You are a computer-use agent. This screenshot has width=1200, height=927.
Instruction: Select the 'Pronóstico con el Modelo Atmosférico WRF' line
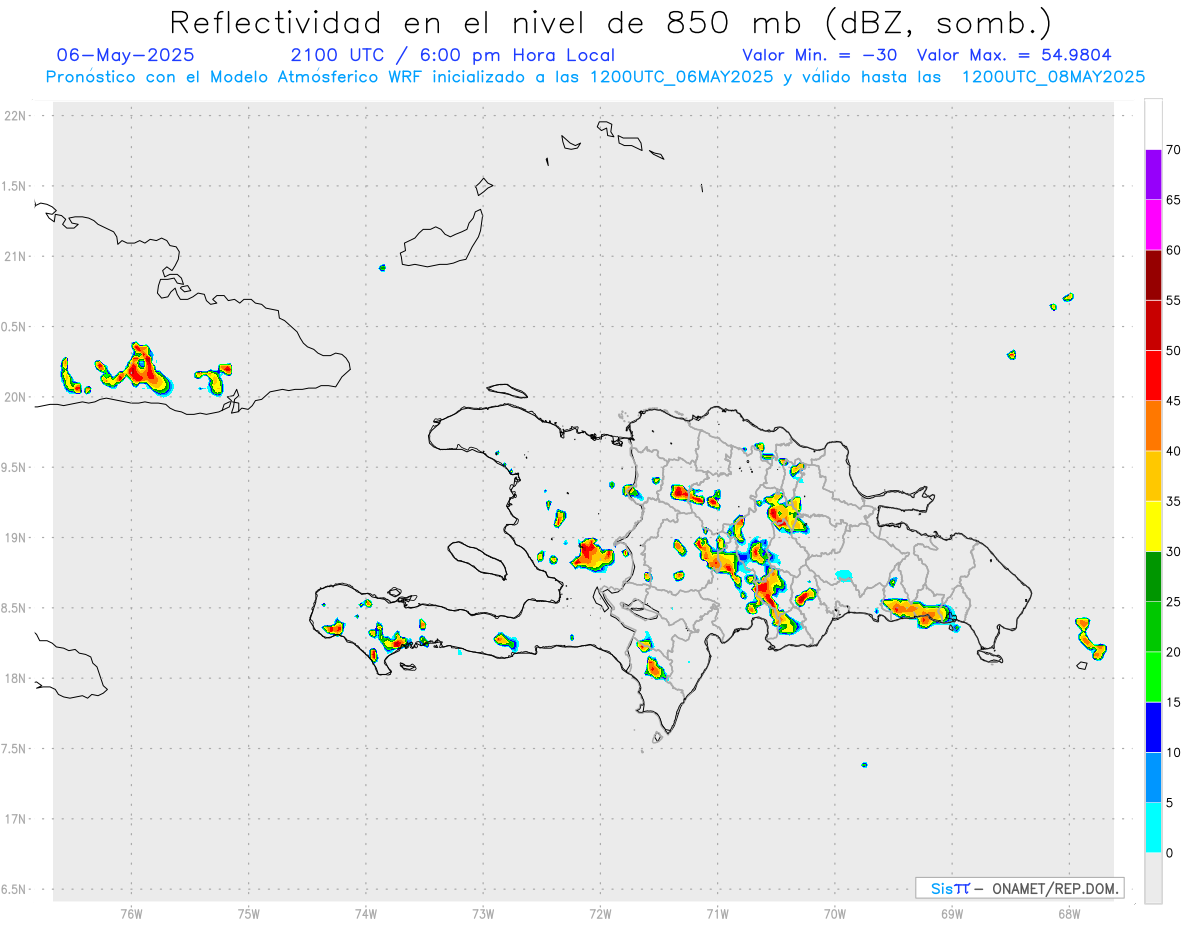[595, 77]
